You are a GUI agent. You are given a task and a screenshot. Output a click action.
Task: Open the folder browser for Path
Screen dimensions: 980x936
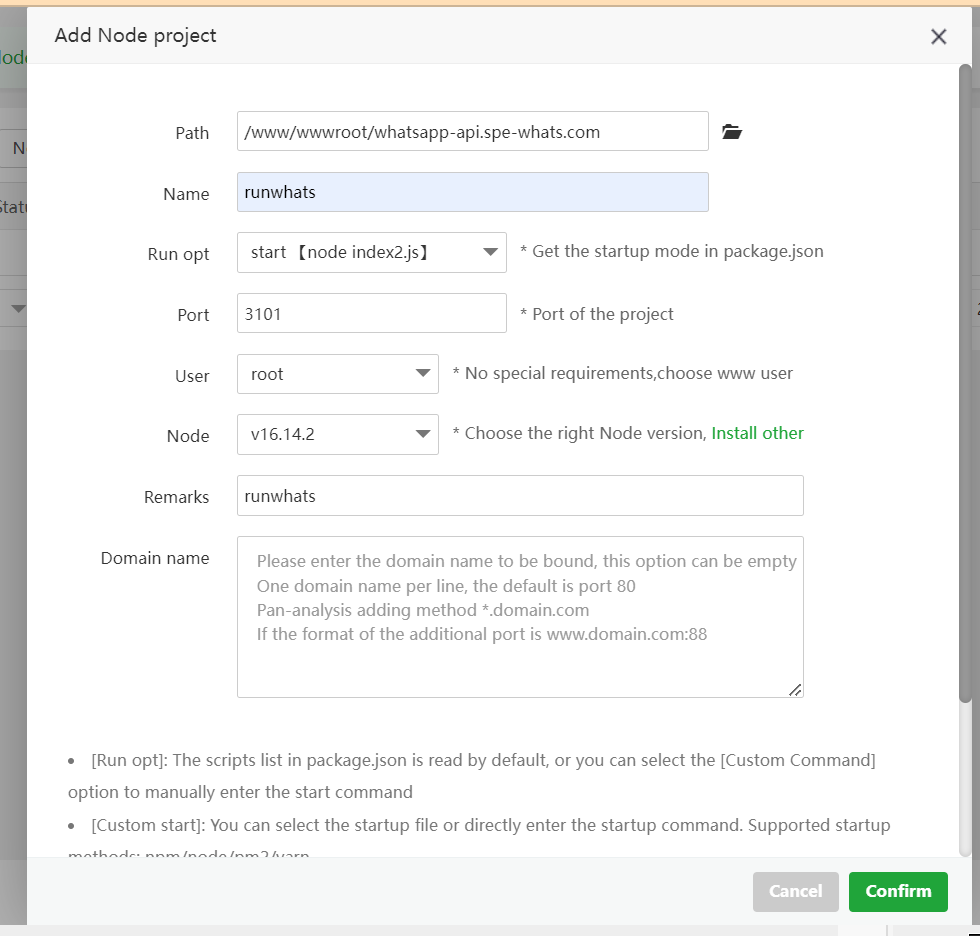click(732, 132)
